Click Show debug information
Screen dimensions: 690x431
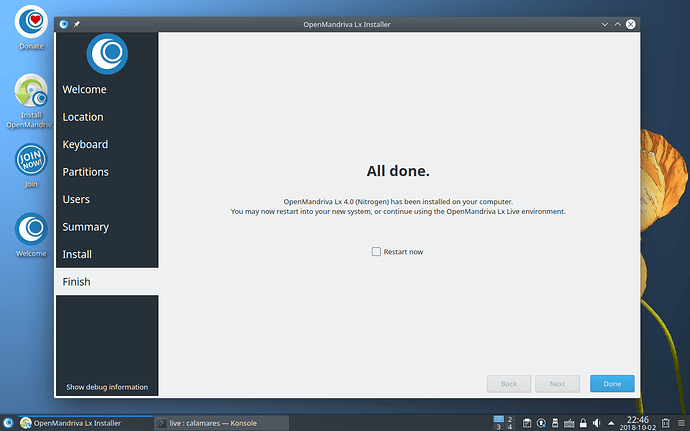(x=107, y=387)
